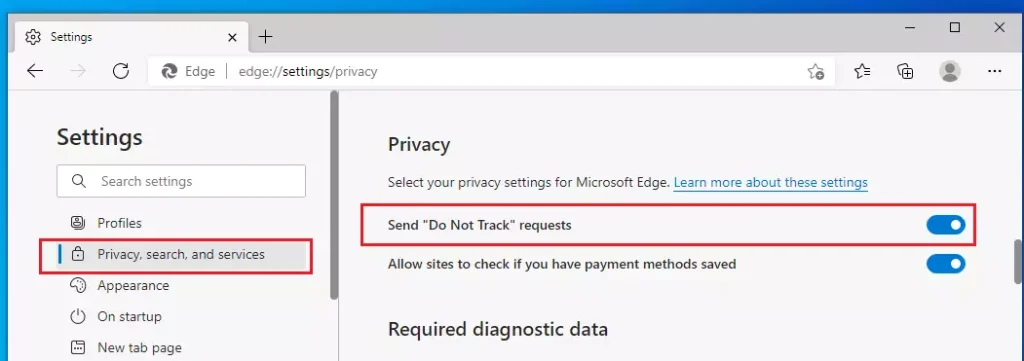Click in the Search settings field

pos(181,181)
